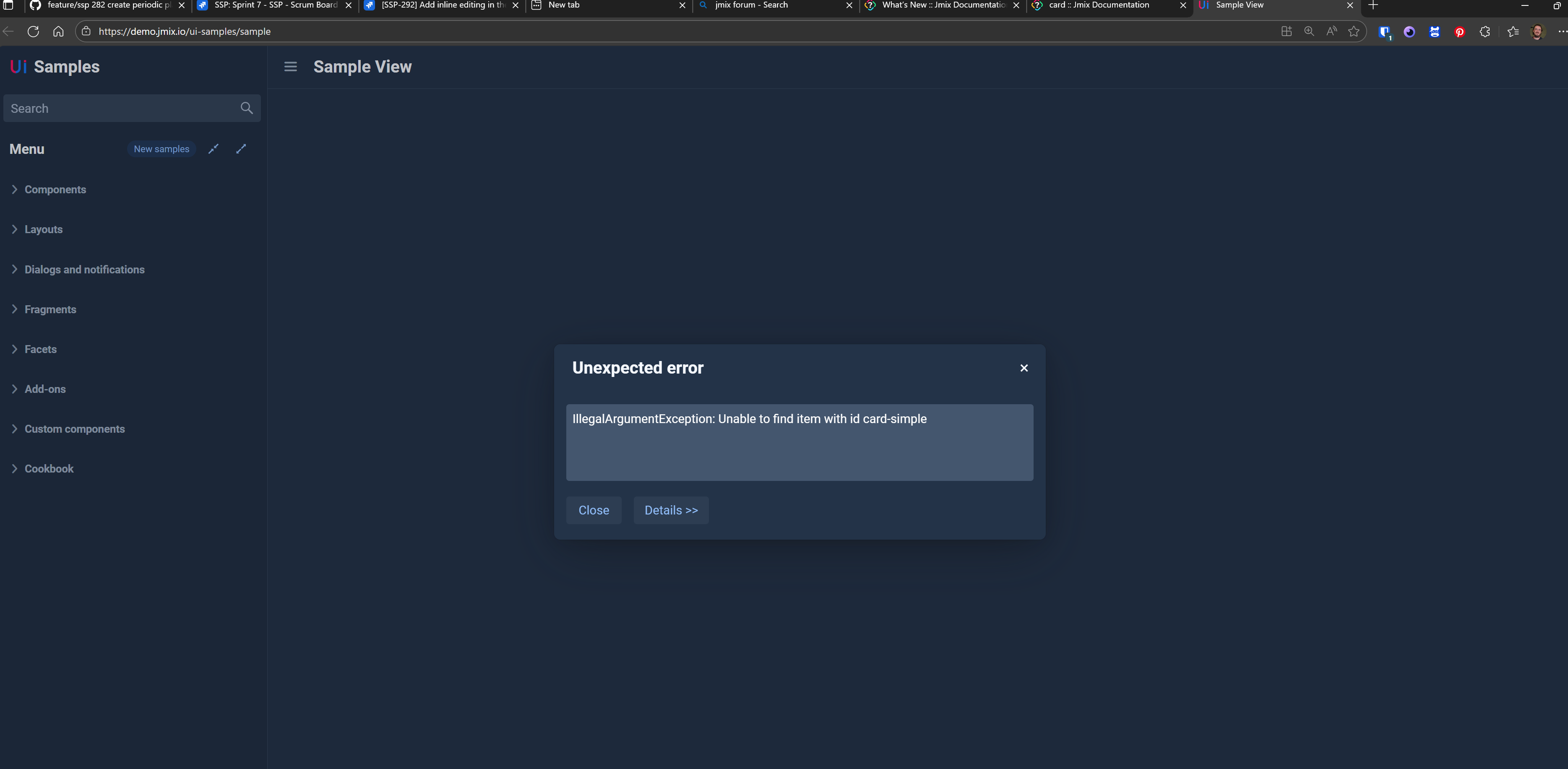Image resolution: width=1568 pixels, height=769 pixels.
Task: Add page to favorites star icon
Action: coord(1353,31)
